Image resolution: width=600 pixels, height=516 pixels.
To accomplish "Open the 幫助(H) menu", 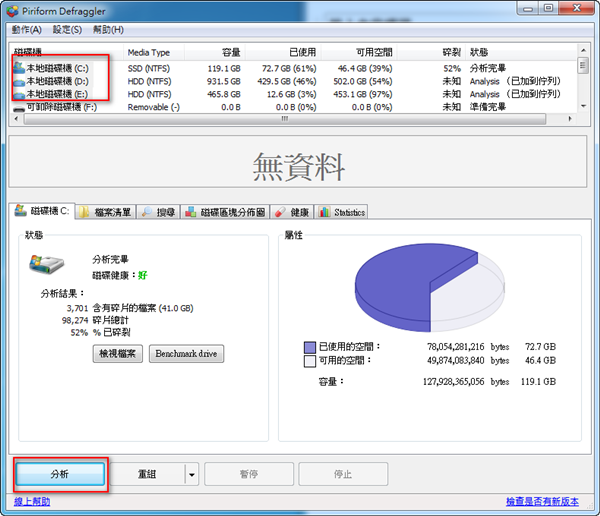I will 108,29.
